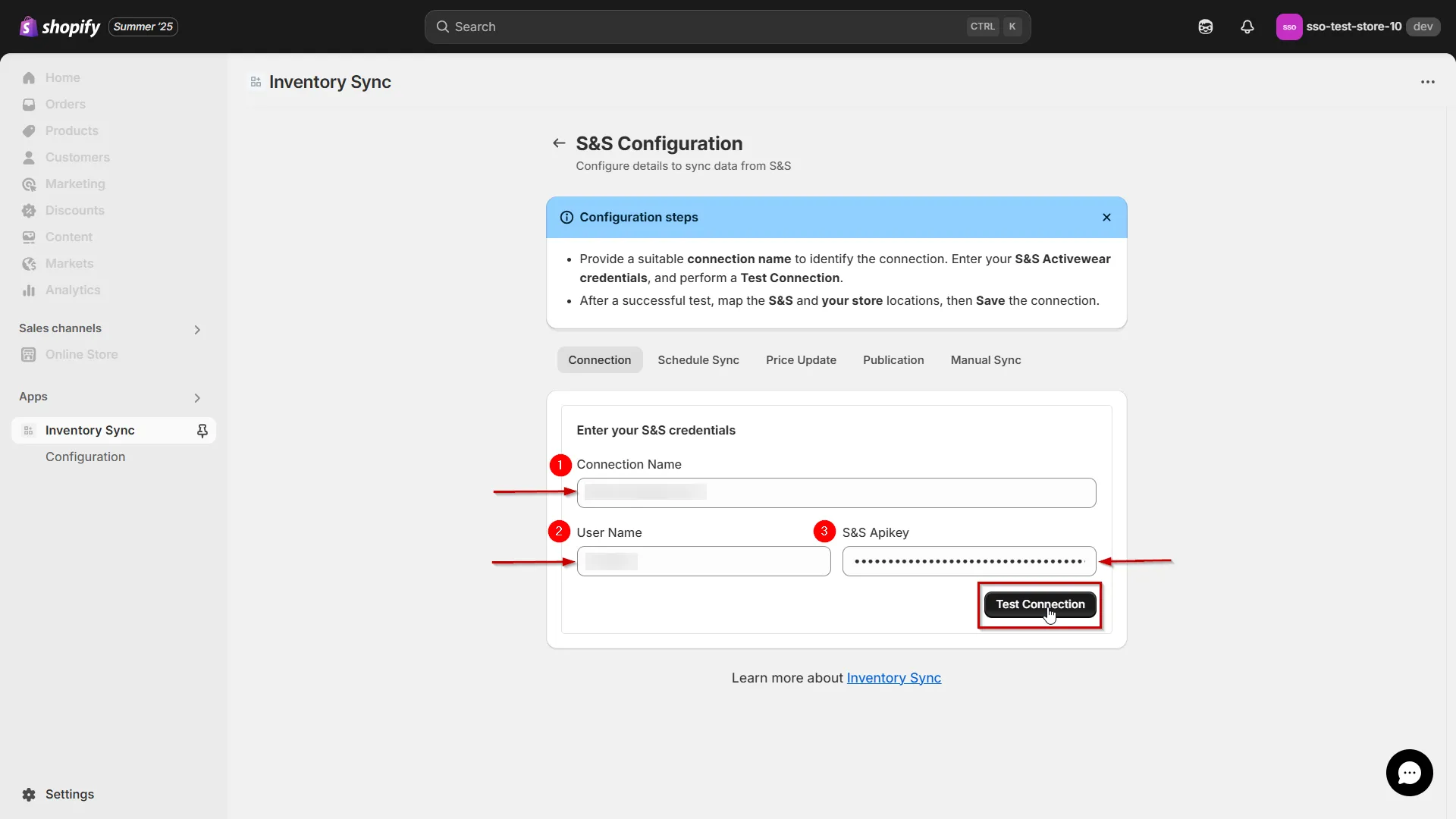Follow the Inventory Sync learn more link
This screenshot has height=819, width=1456.
893,678
